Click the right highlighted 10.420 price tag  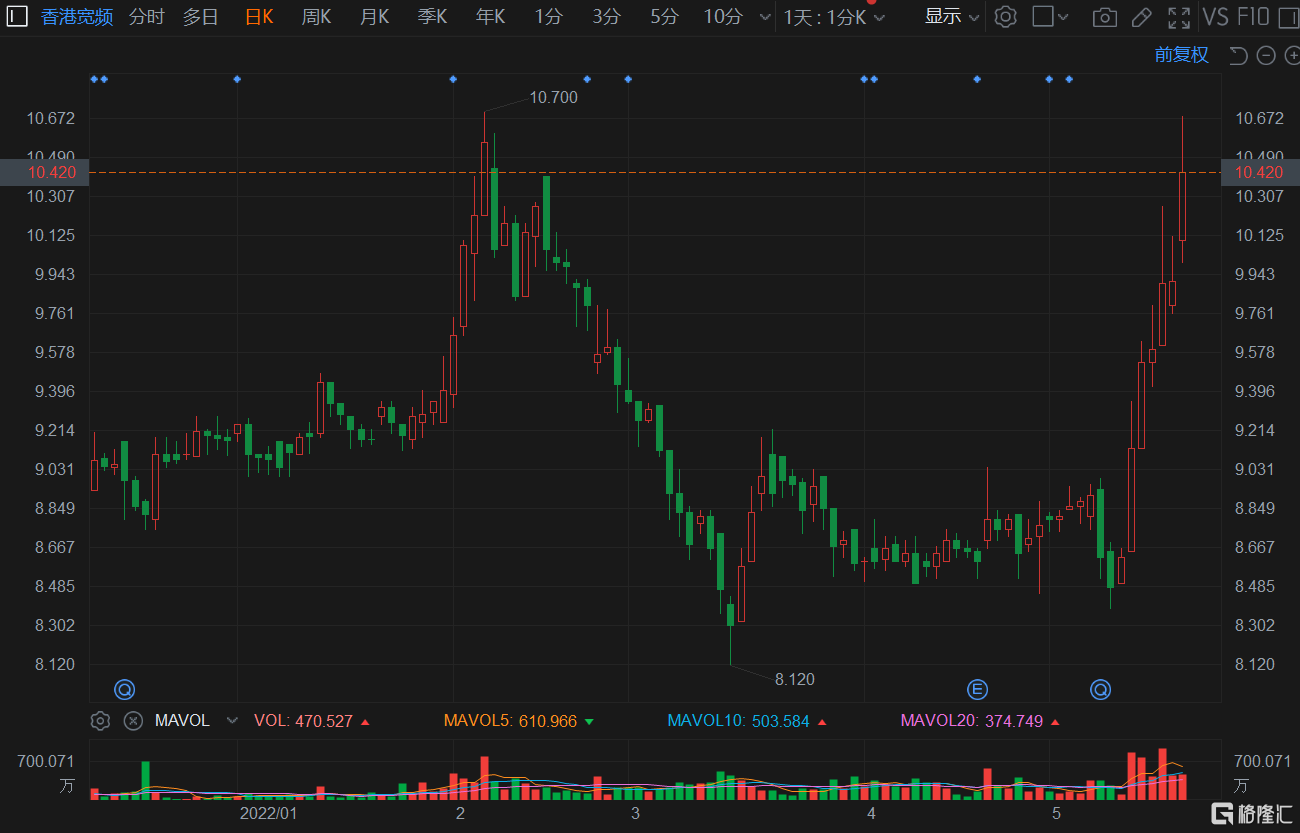point(1260,173)
